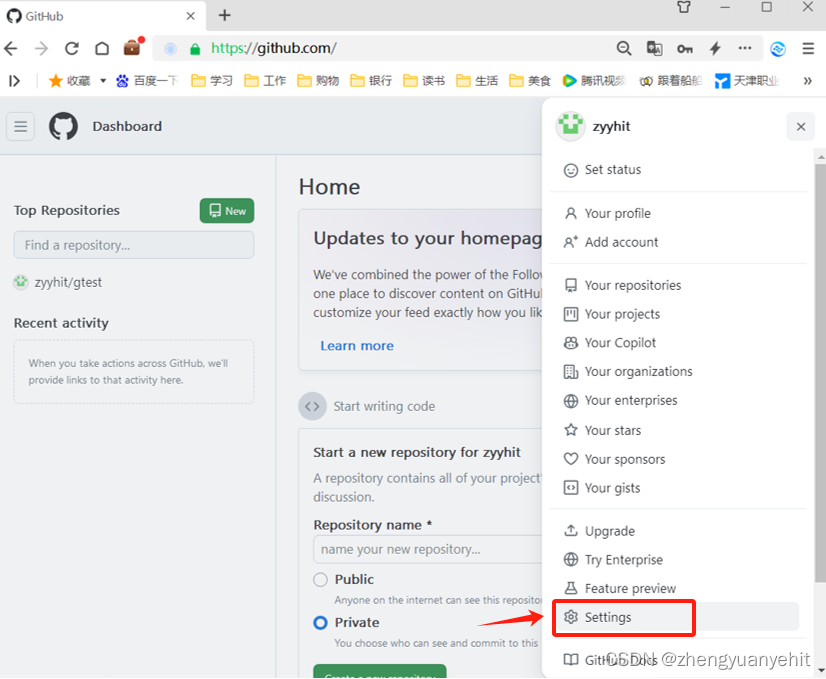Open Settings from the user menu
The width and height of the screenshot is (826, 679).
point(677,617)
